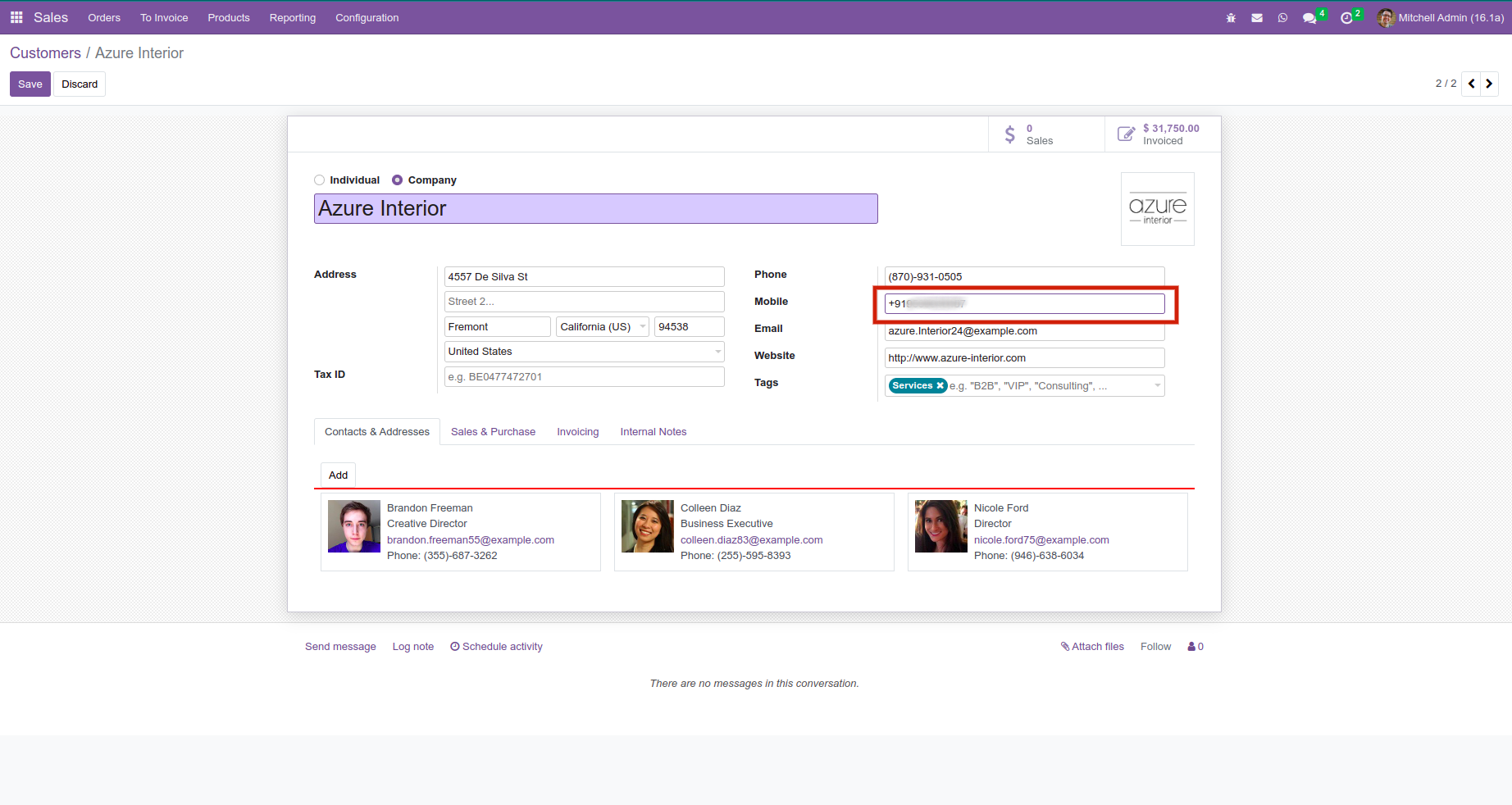This screenshot has width=1512, height=805.
Task: Open the Country dropdown United States
Action: click(x=585, y=352)
